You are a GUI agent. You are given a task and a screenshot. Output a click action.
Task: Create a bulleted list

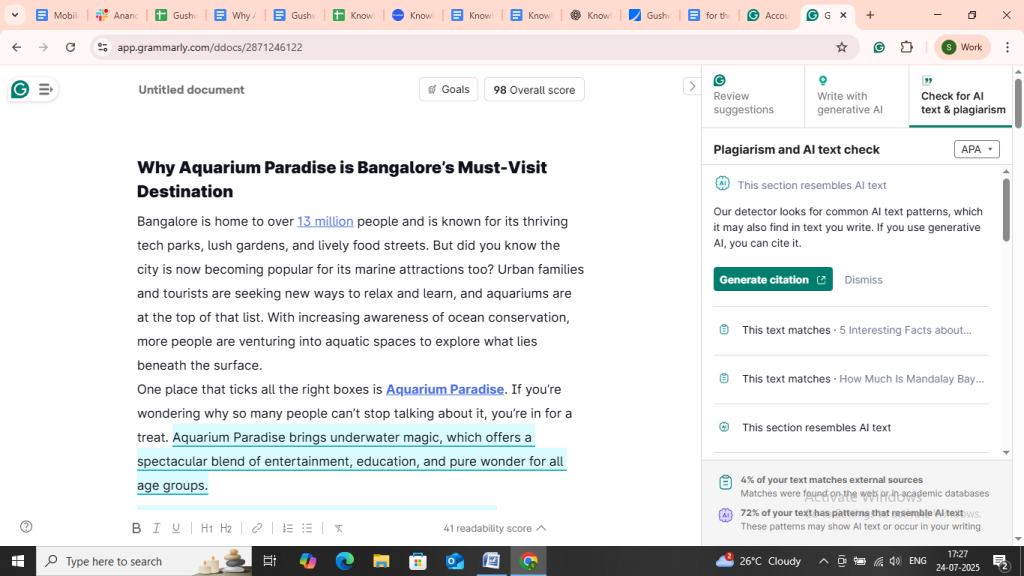click(307, 528)
